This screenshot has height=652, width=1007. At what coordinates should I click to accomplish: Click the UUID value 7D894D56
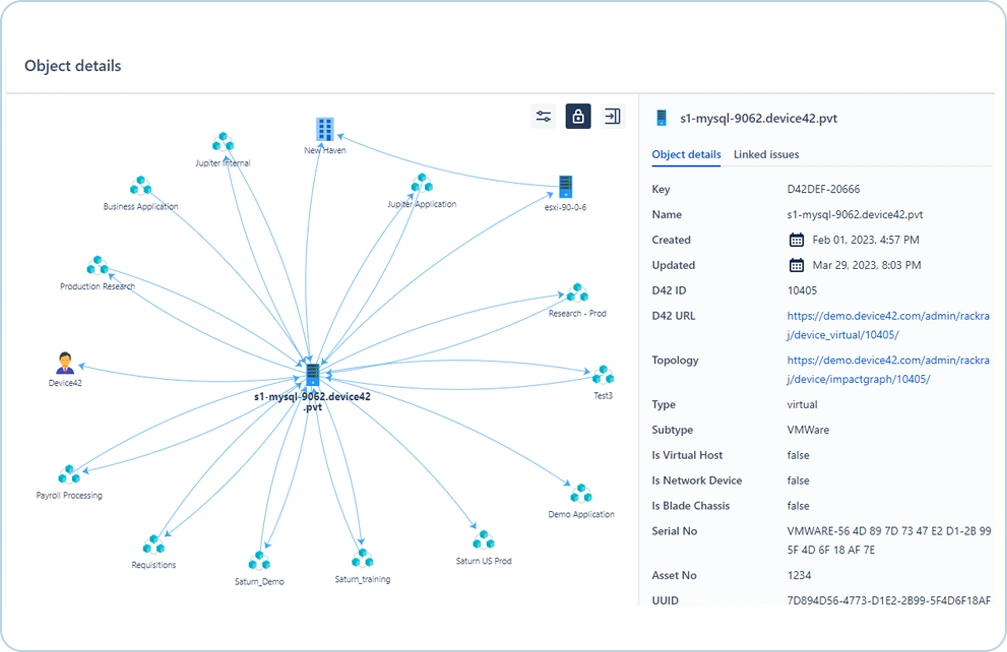(888, 601)
